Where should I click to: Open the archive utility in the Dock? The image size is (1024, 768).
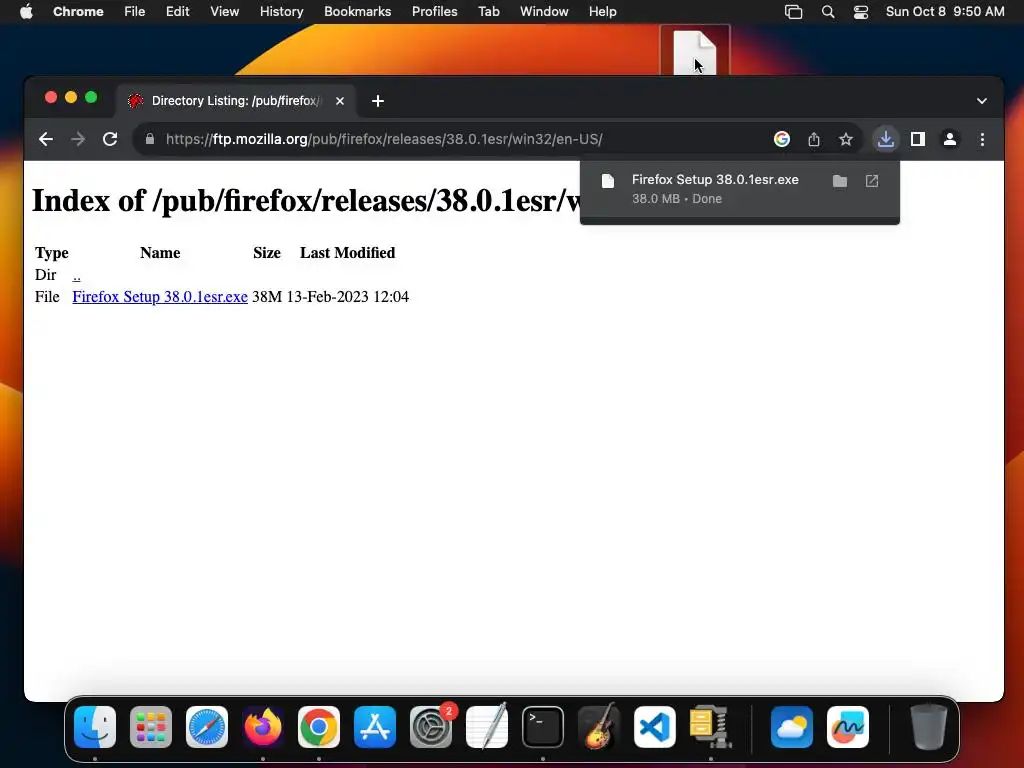711,727
